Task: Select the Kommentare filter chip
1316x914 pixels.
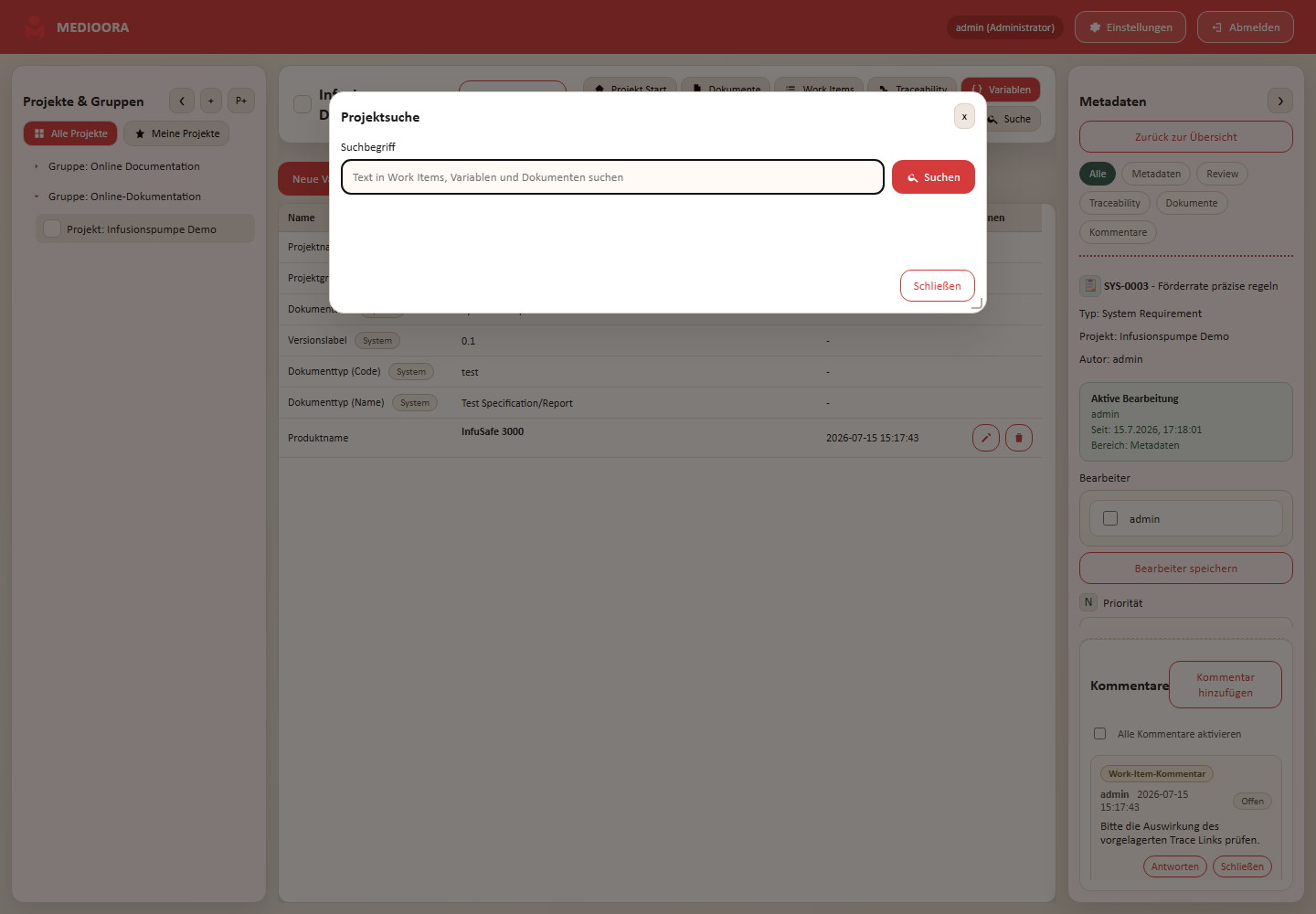Action: pos(1118,232)
